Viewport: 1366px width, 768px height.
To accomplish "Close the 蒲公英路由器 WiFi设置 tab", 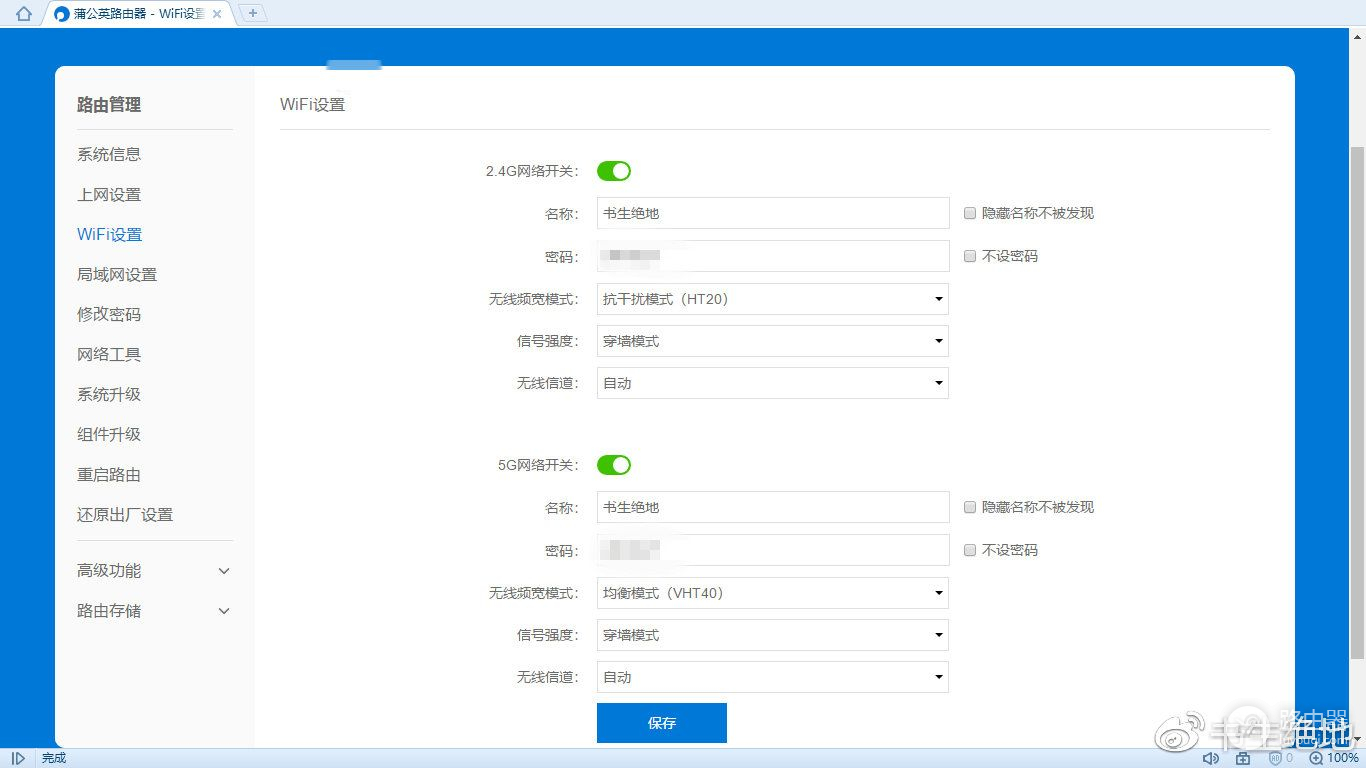I will click(x=217, y=14).
